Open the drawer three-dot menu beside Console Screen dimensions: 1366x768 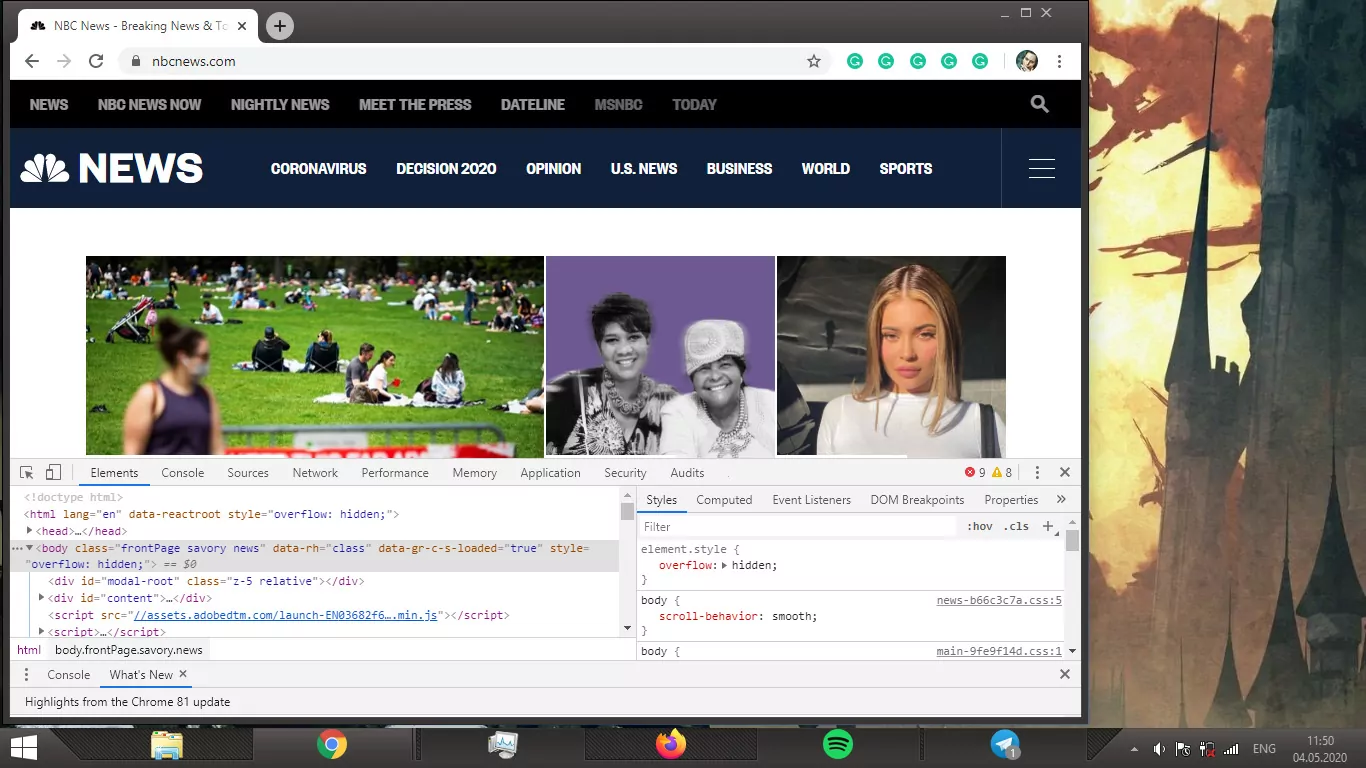coord(27,675)
